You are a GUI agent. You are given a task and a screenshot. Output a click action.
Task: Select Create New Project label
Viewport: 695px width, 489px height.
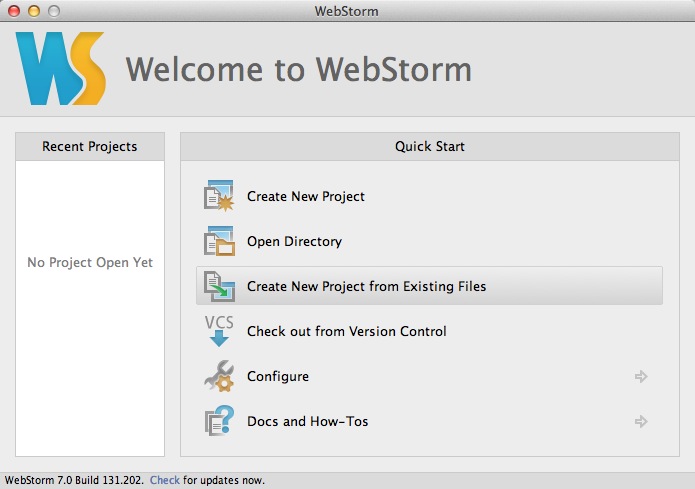click(306, 196)
